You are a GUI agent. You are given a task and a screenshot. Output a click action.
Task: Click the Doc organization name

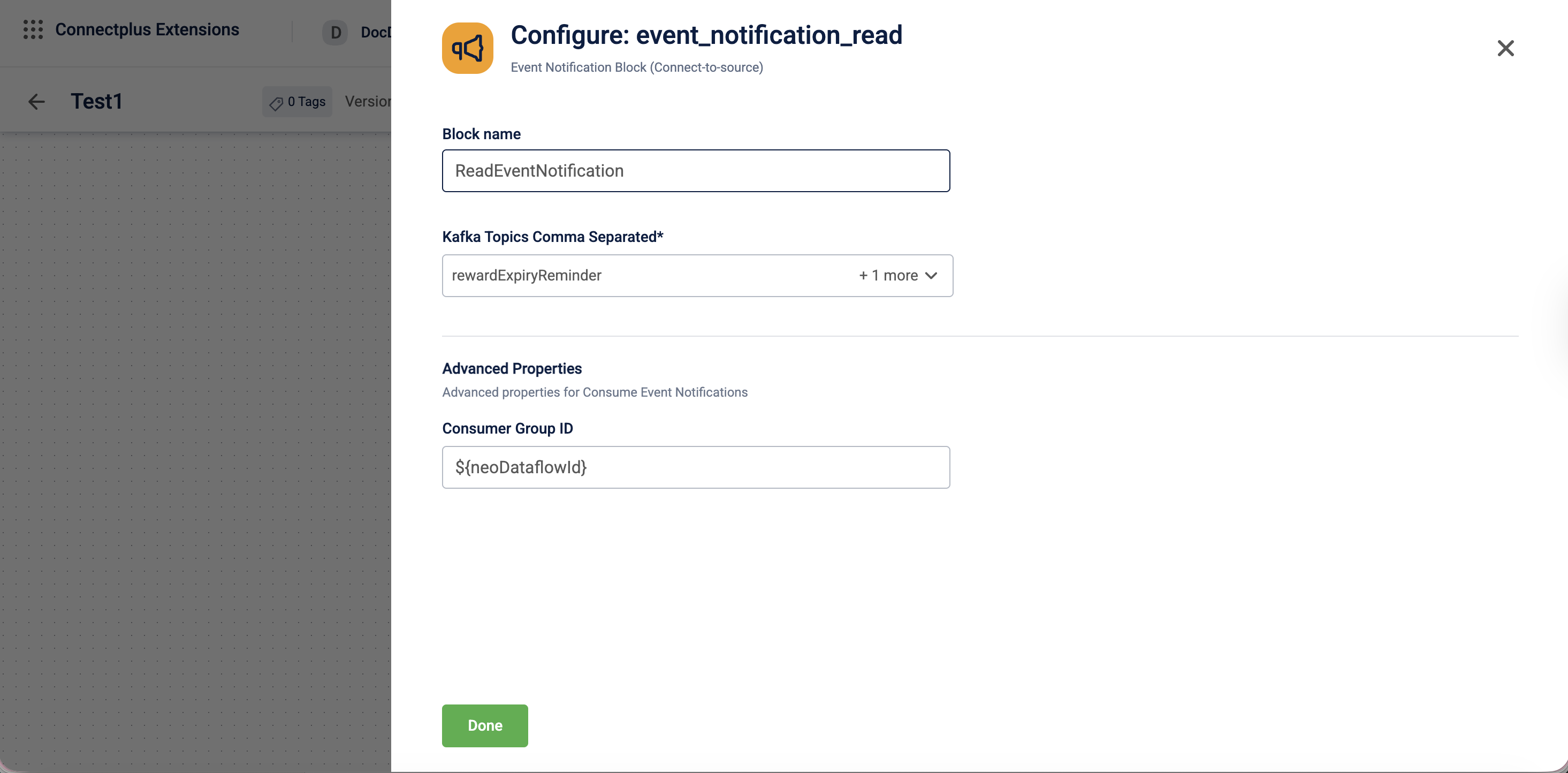(375, 32)
